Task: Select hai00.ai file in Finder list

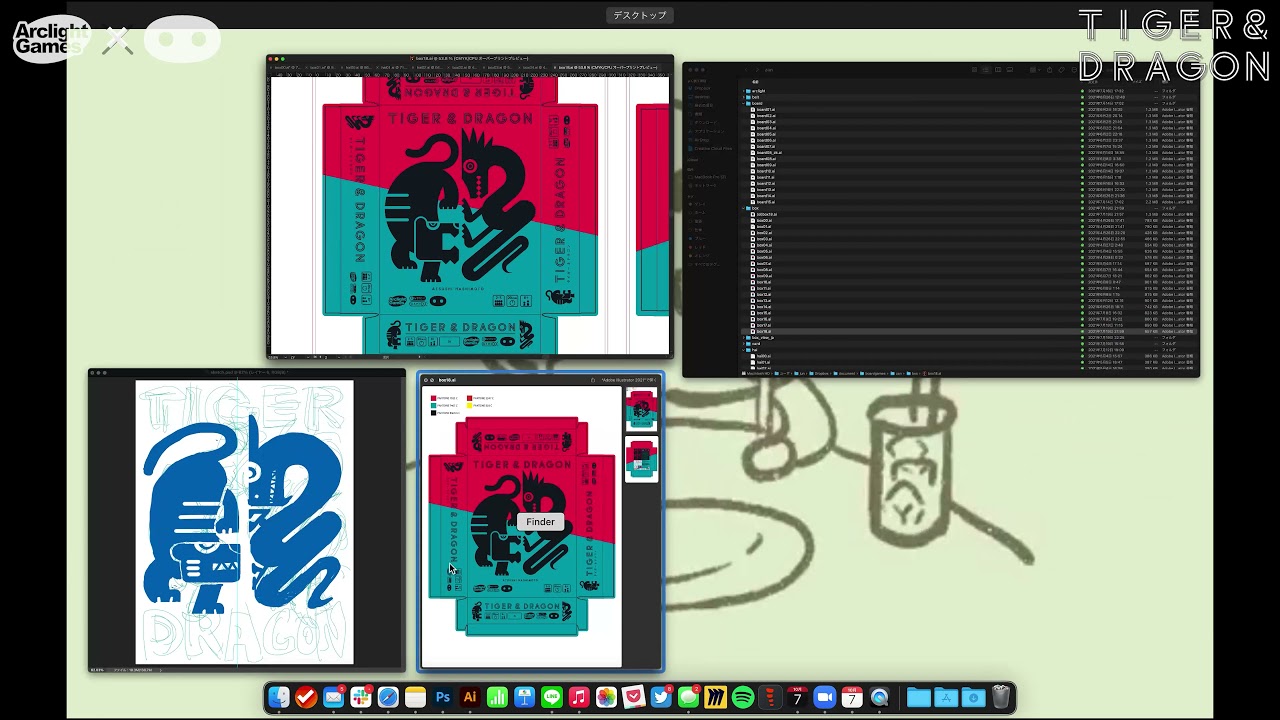Action: 763,356
